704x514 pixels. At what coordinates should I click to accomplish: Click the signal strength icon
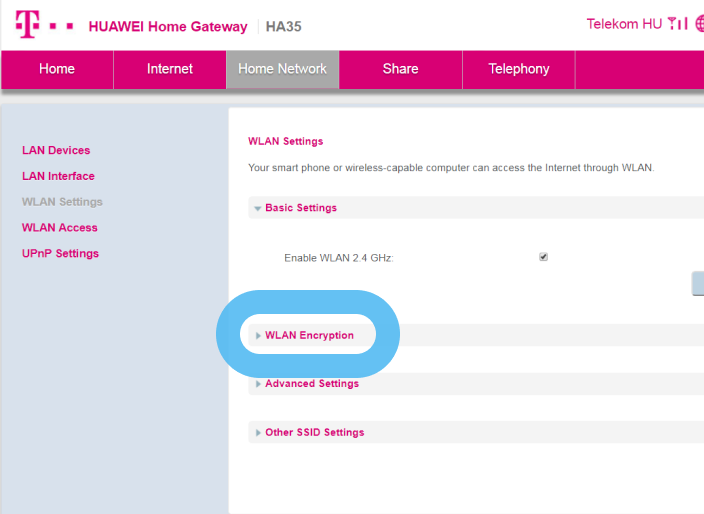[678, 24]
